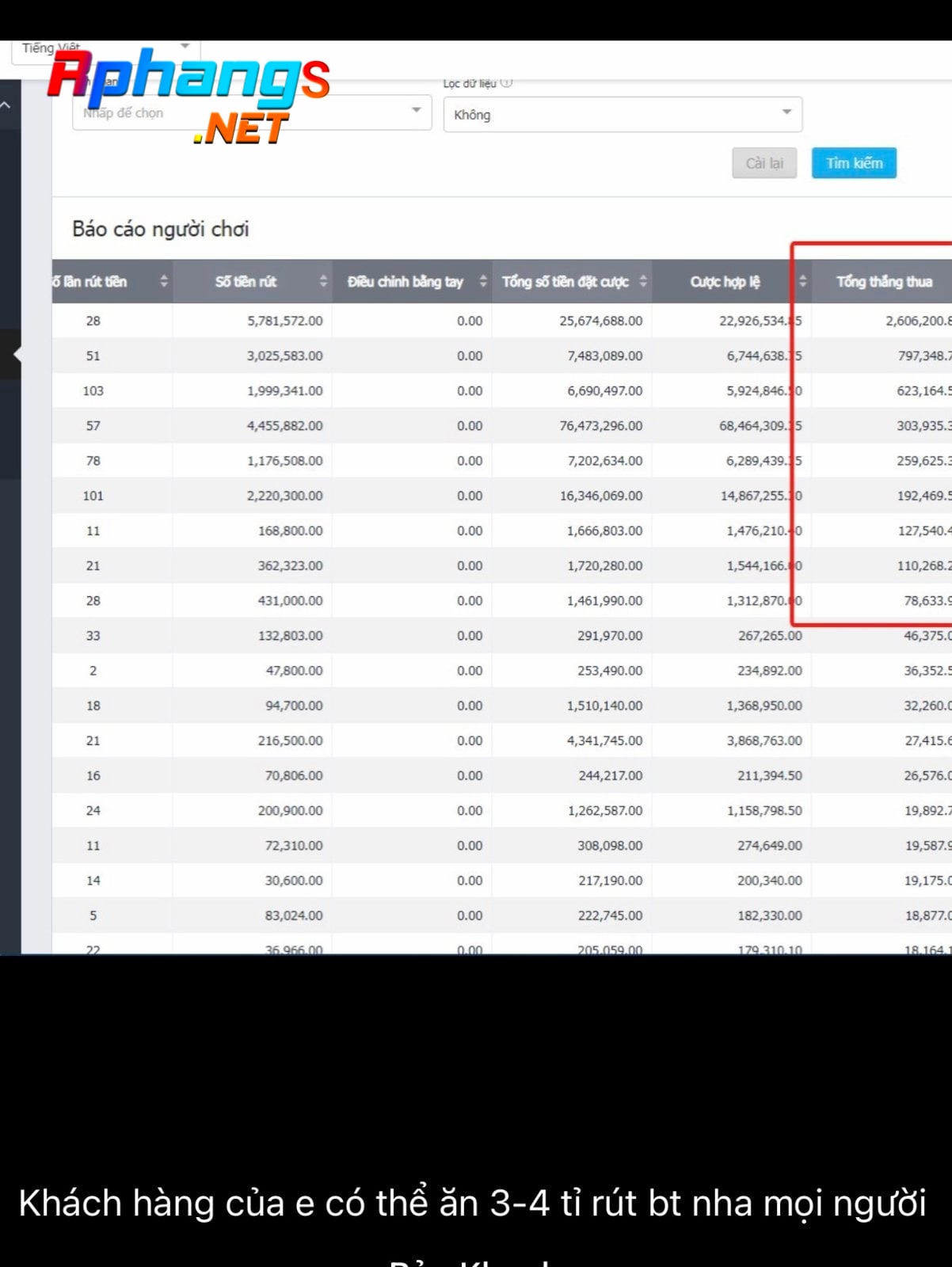Select bet total 1,720,280.00
This screenshot has width=952, height=1267.
click(x=604, y=565)
